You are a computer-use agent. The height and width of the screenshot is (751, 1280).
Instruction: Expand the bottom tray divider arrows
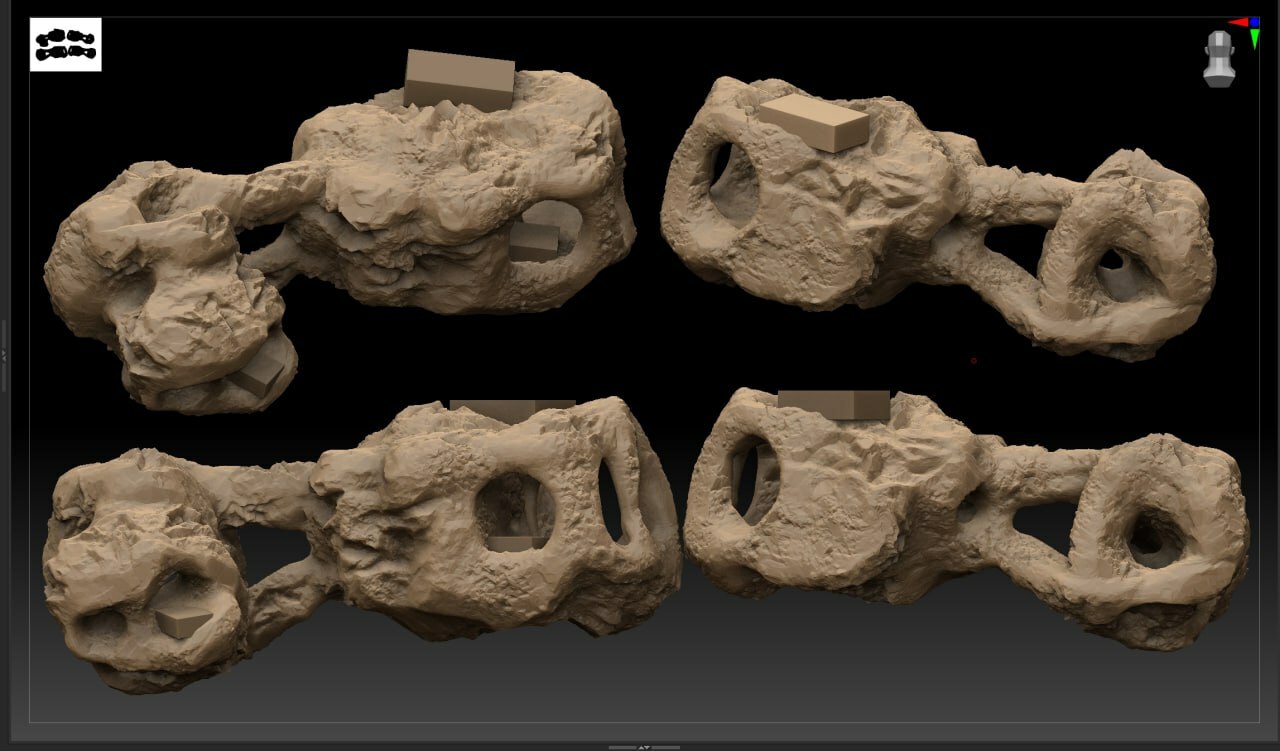(x=644, y=746)
